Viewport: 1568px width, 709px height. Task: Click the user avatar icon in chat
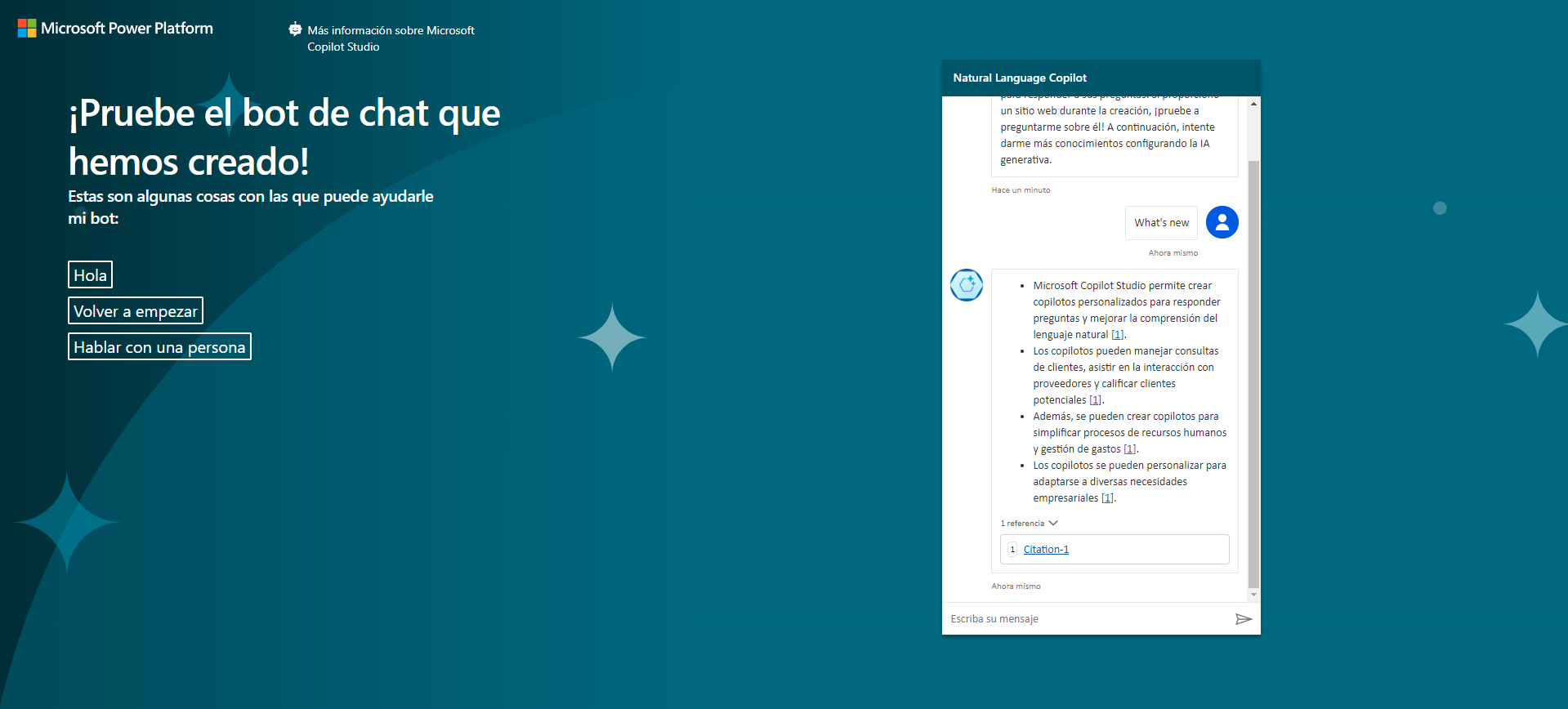click(1222, 222)
